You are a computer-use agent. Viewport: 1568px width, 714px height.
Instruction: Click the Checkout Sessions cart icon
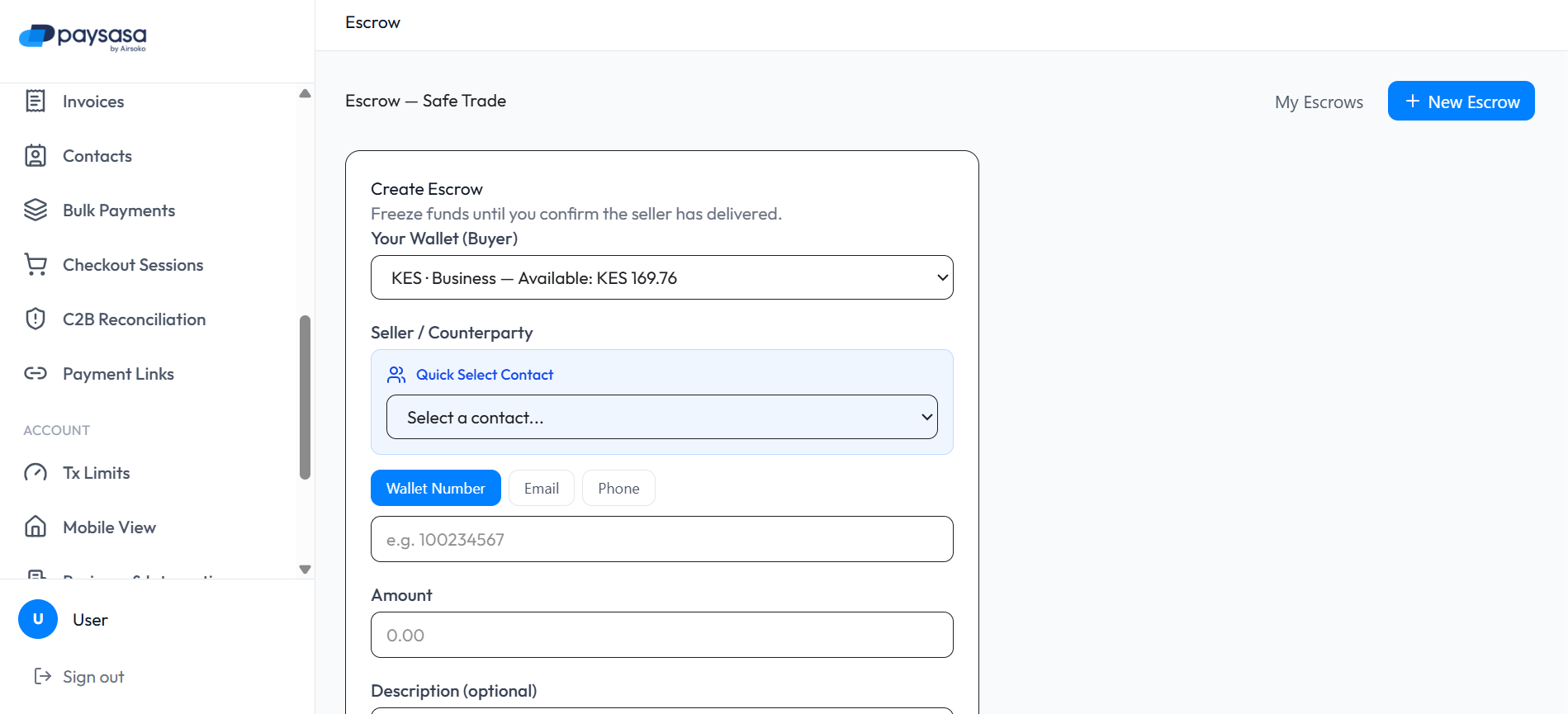pyautogui.click(x=36, y=264)
